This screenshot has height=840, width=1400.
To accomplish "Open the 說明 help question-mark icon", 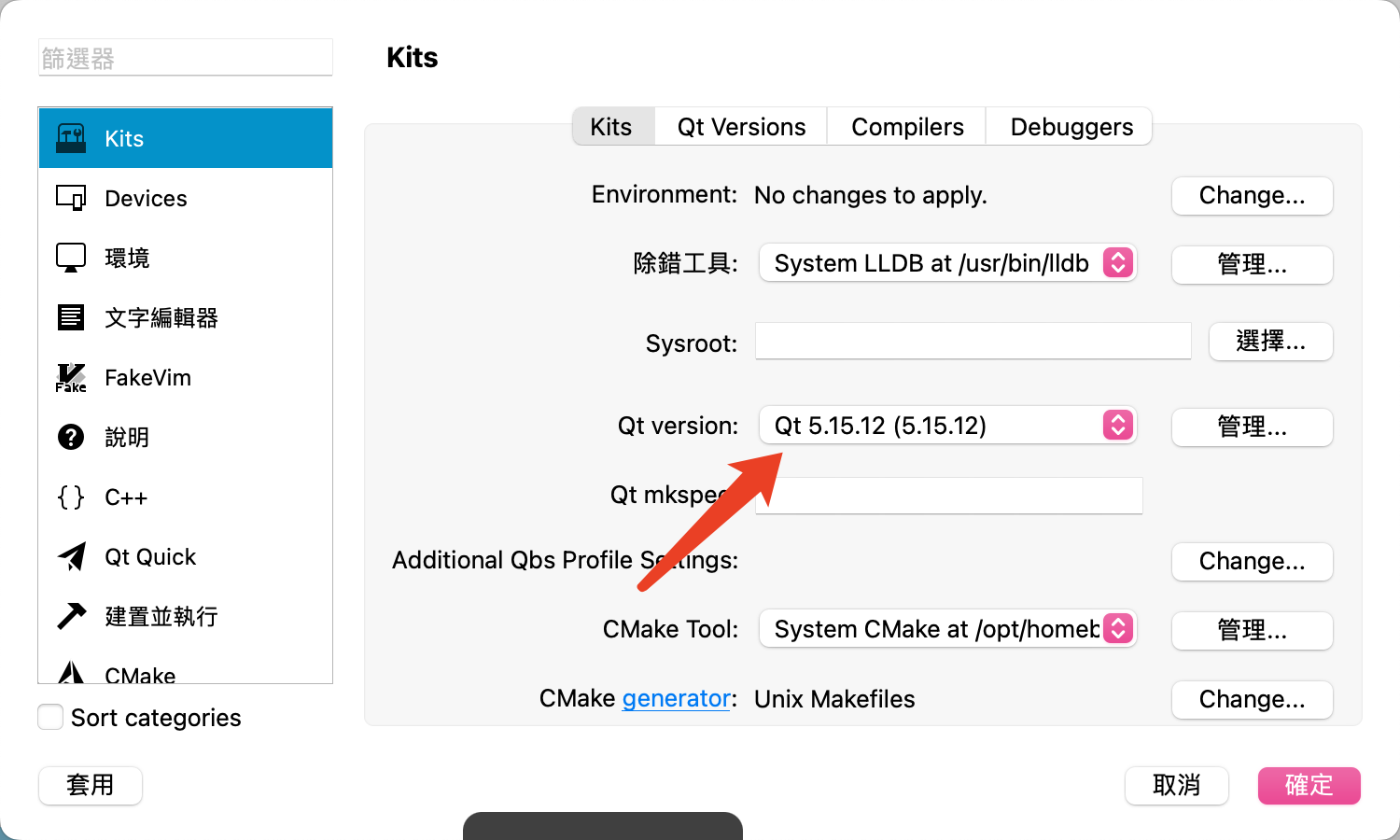I will [71, 437].
